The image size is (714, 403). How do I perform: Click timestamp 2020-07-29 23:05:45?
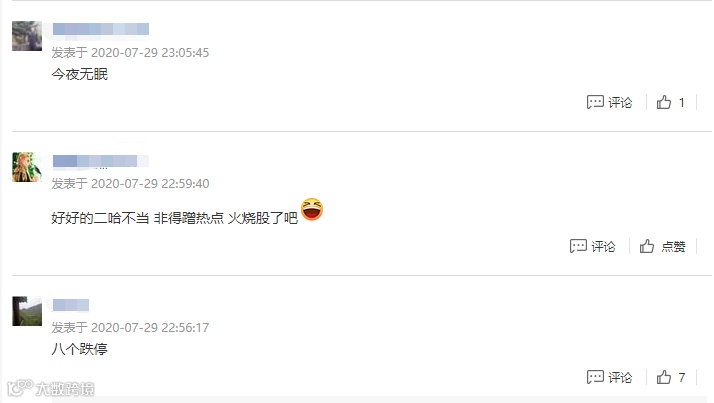(x=150, y=52)
